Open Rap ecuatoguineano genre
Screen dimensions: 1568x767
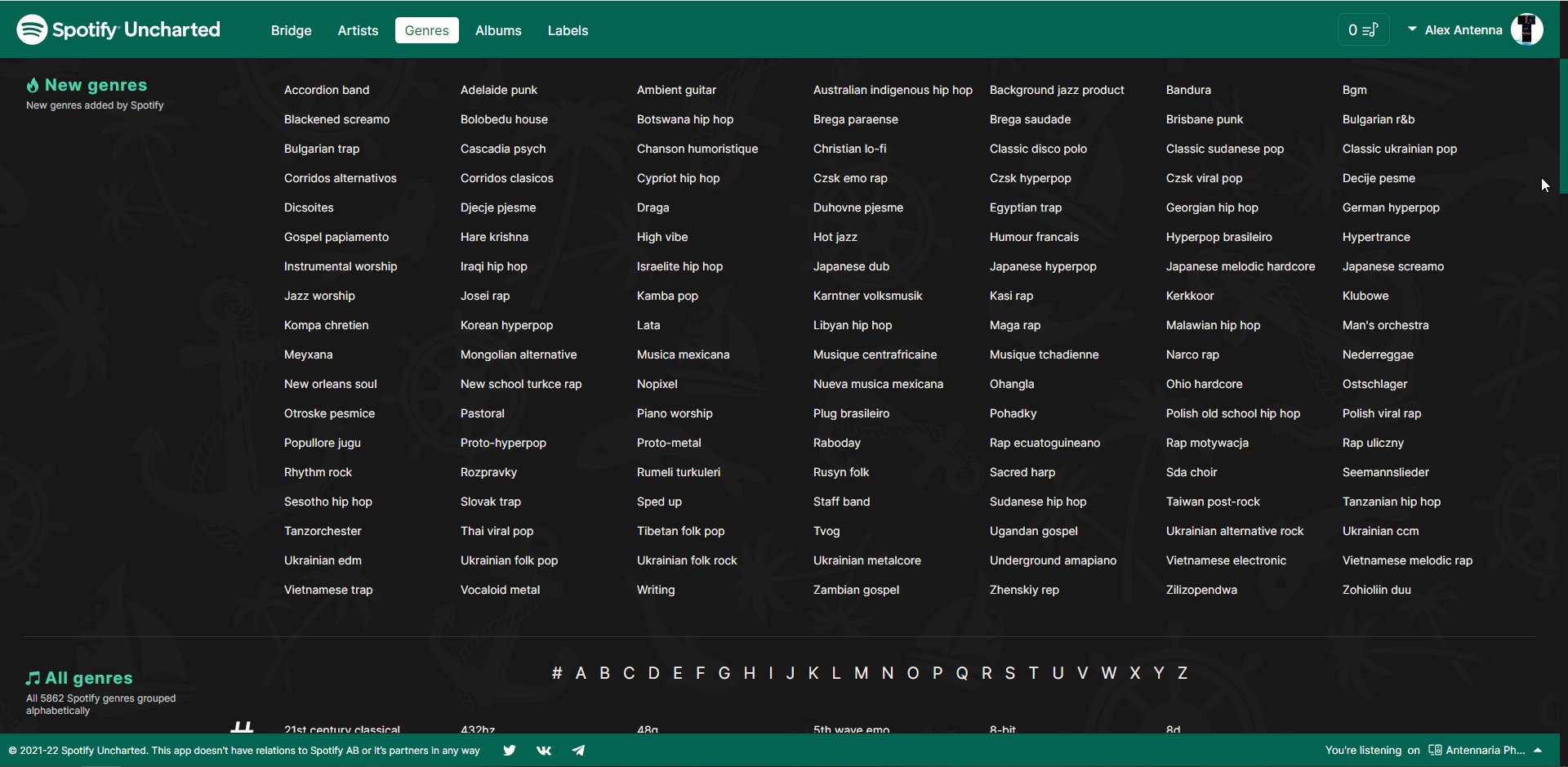tap(1045, 443)
